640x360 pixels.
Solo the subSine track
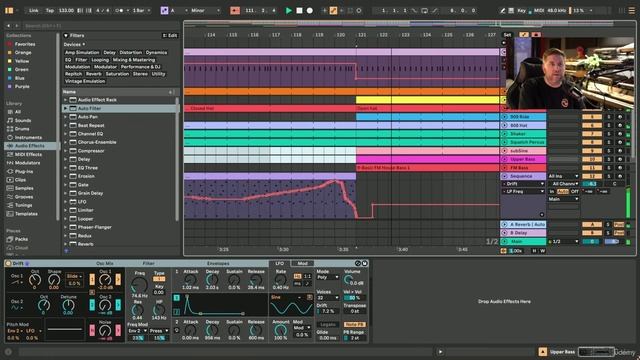pos(609,151)
